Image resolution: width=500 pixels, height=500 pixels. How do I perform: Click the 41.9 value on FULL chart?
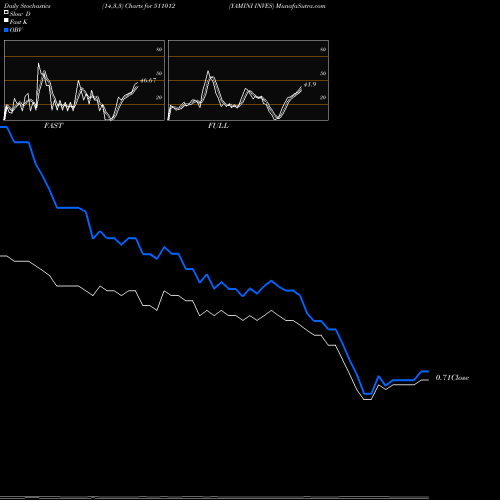[310, 84]
